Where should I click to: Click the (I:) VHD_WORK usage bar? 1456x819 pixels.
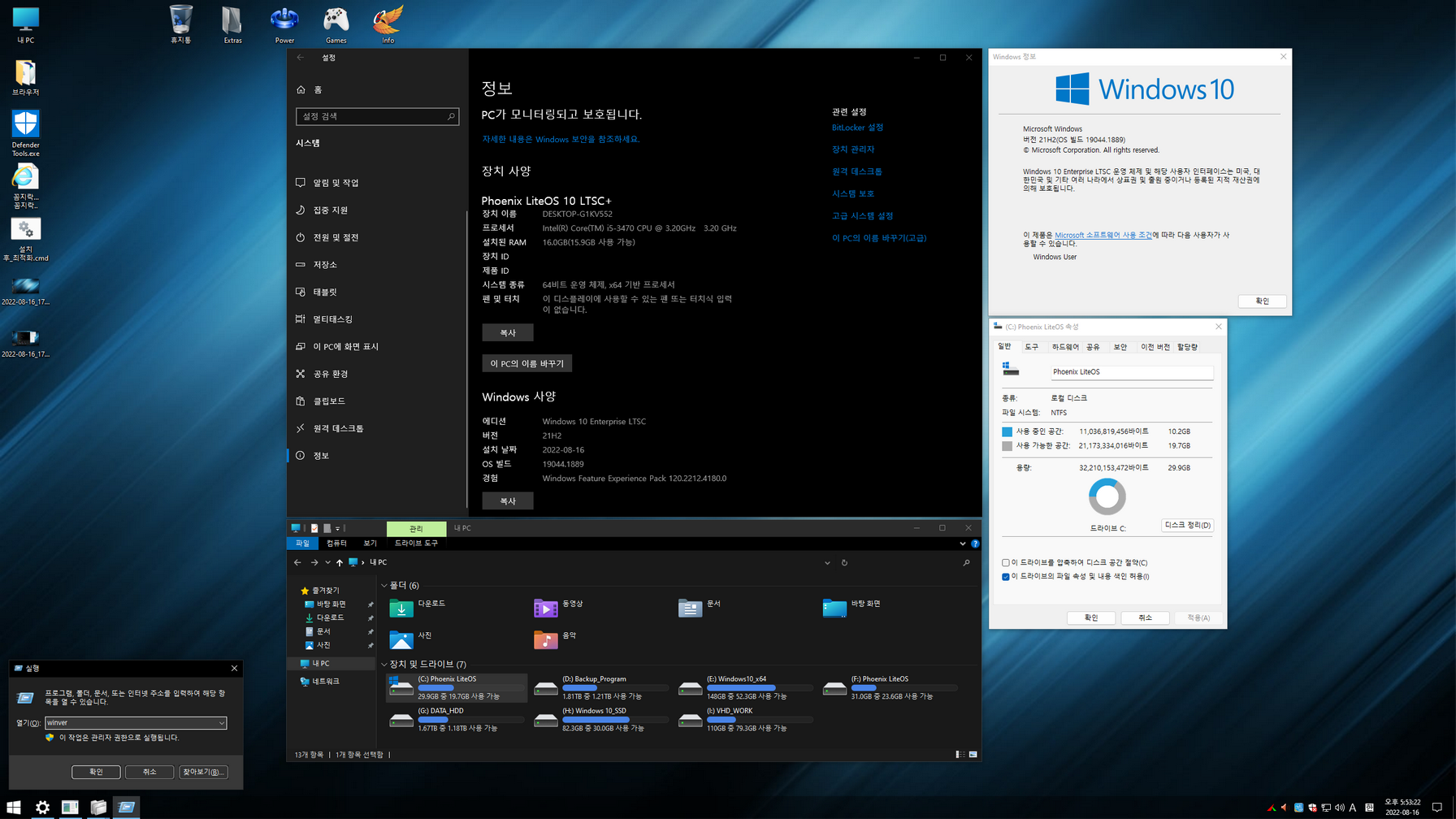point(760,719)
